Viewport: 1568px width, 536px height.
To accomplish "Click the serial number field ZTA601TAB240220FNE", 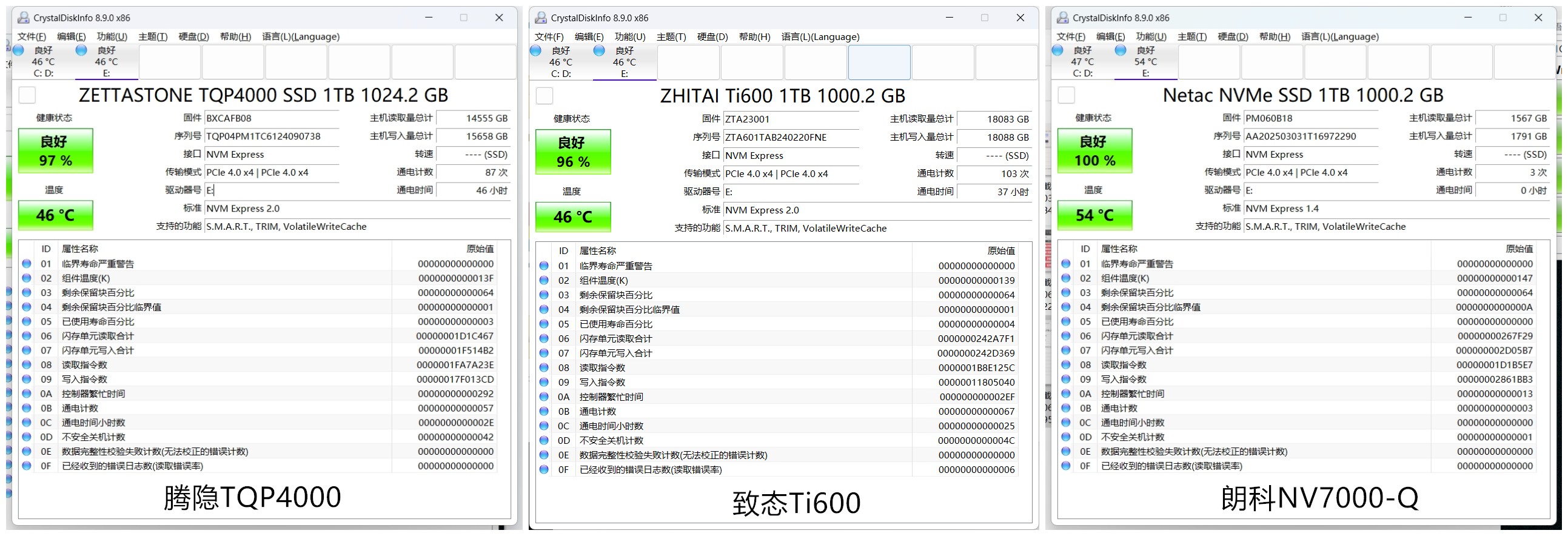I will point(791,138).
